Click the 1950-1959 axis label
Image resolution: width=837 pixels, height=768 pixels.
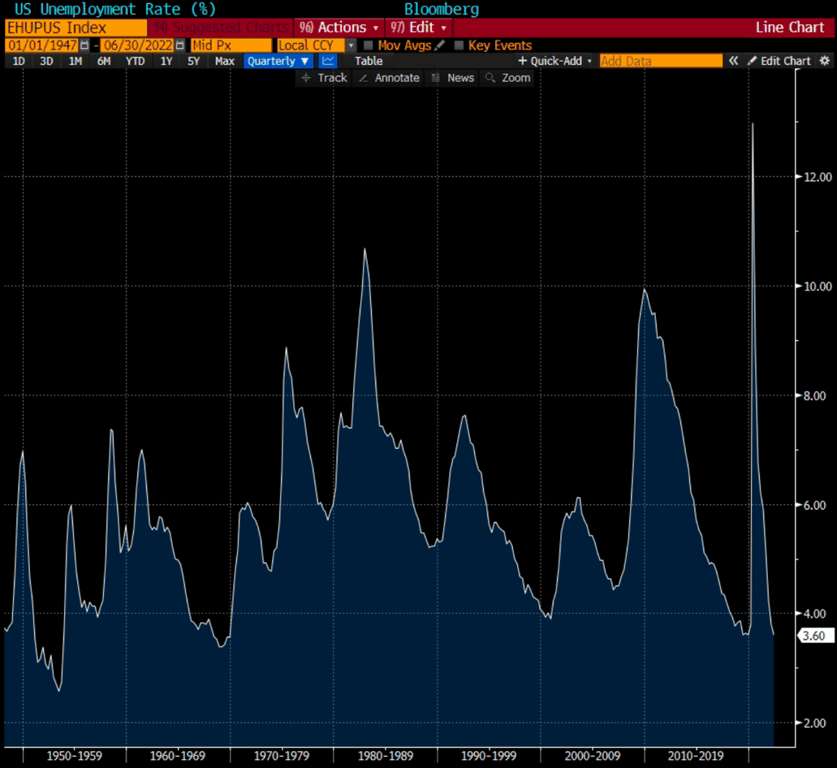[74, 756]
